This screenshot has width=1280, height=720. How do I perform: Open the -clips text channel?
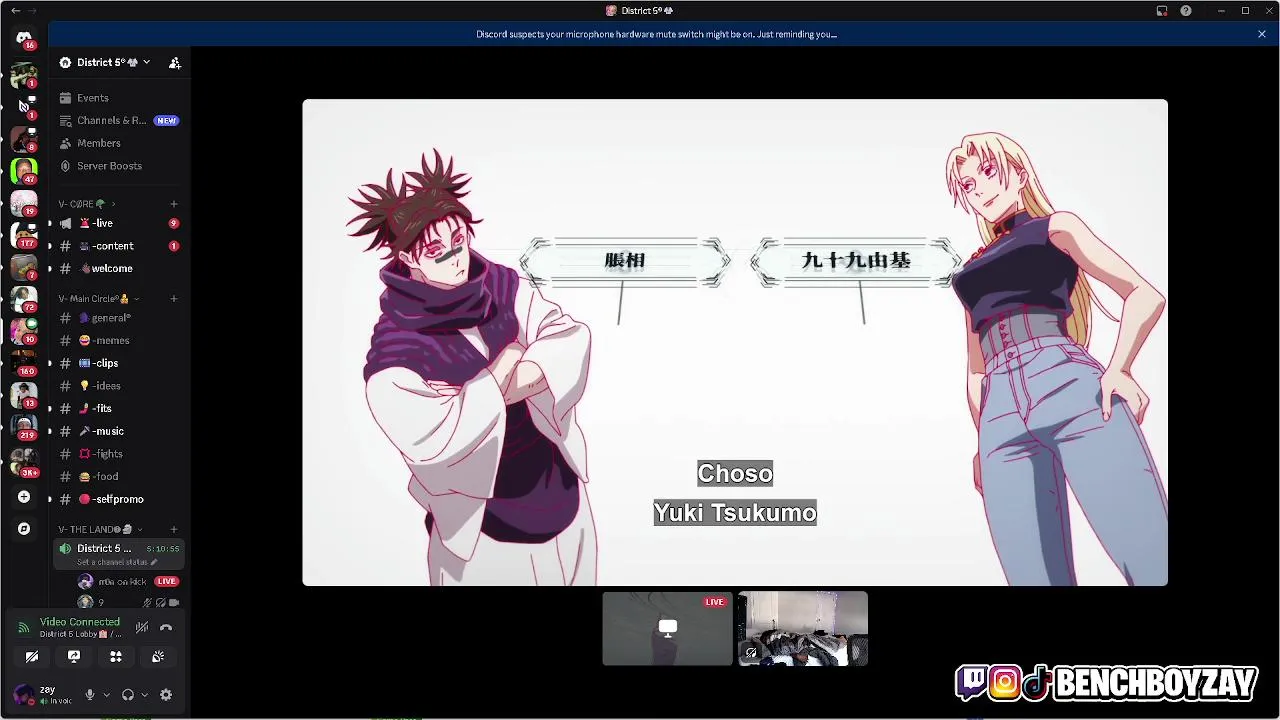(x=117, y=363)
